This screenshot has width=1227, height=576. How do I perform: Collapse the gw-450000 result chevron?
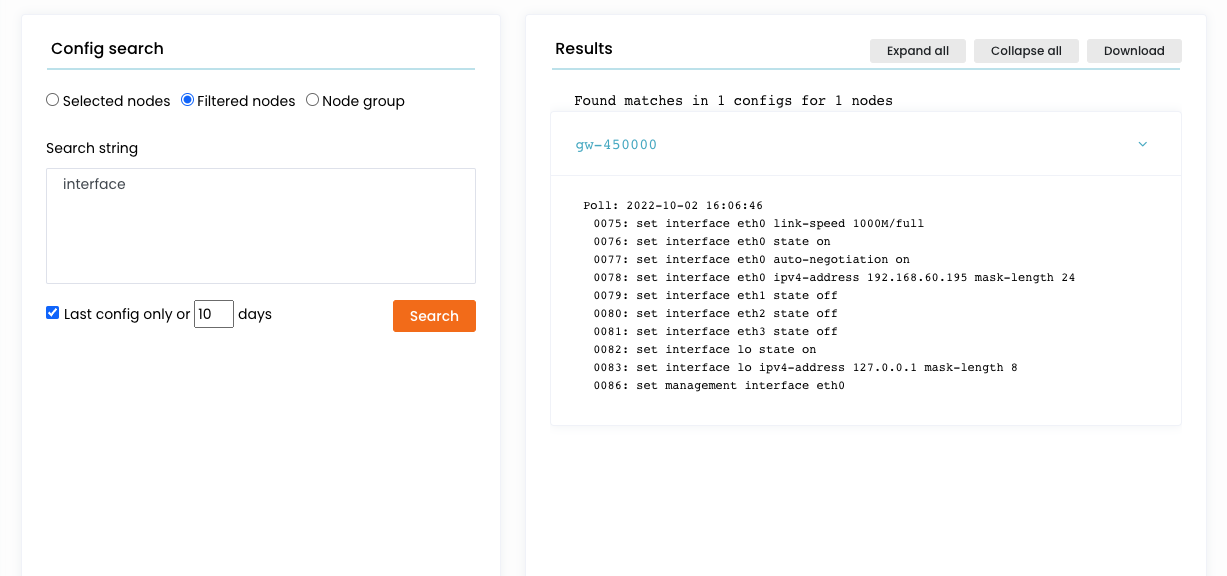click(1142, 144)
